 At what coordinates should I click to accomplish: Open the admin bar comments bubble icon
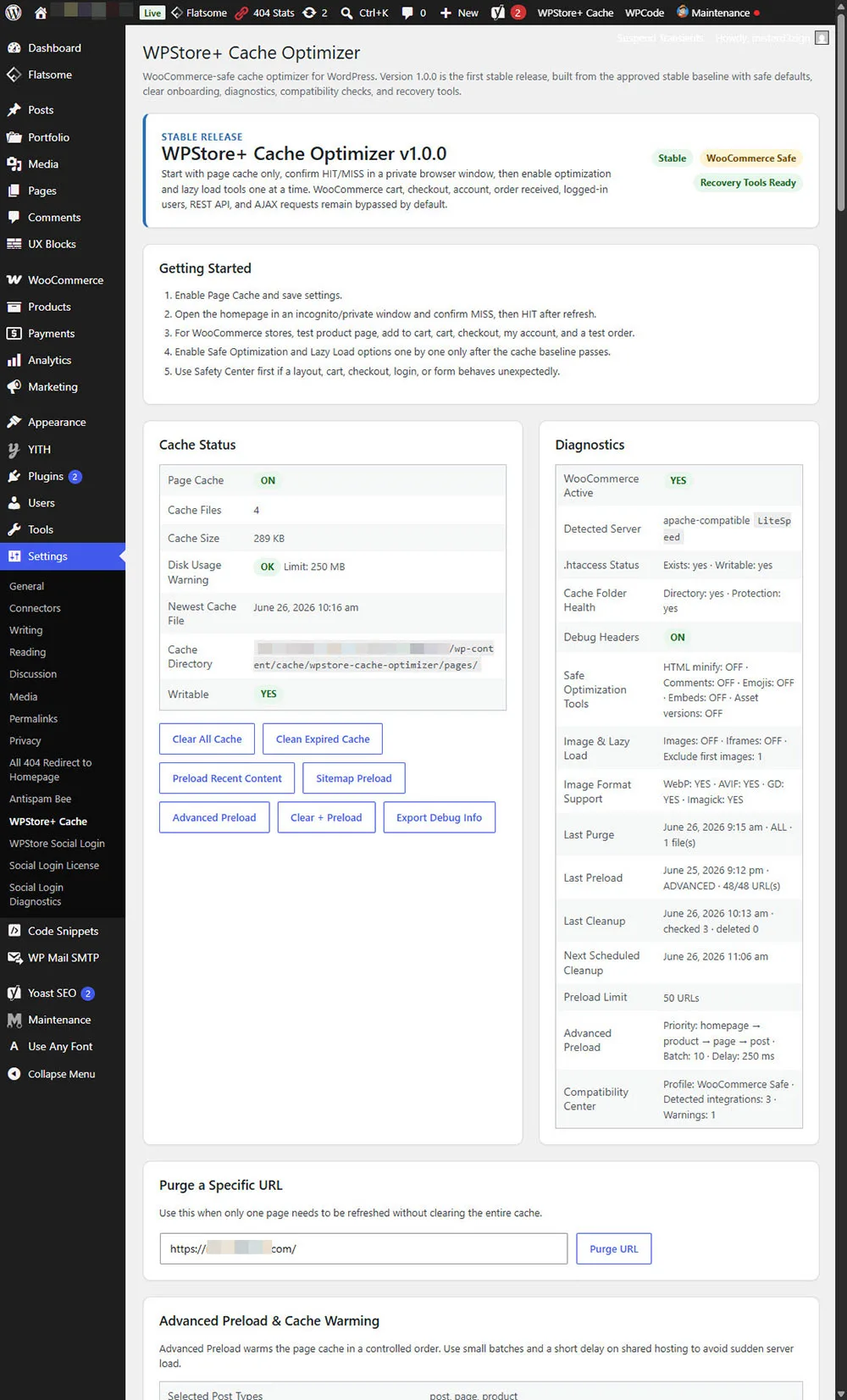407,13
